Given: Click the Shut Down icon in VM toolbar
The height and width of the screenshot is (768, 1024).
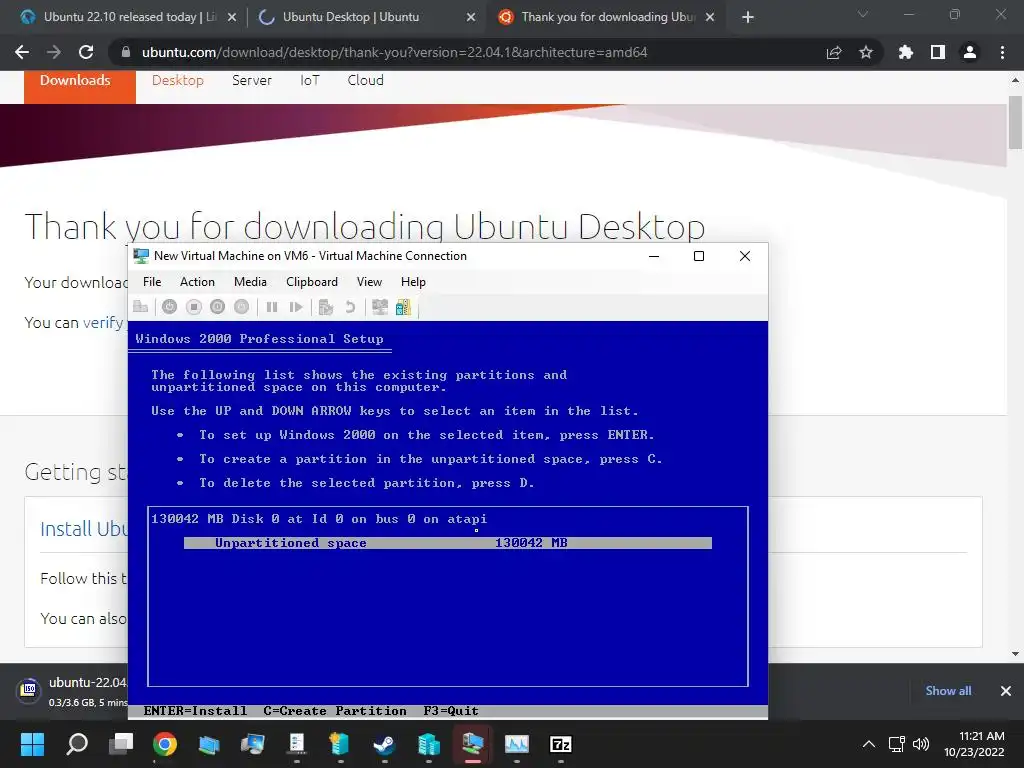Looking at the screenshot, I should (217, 307).
